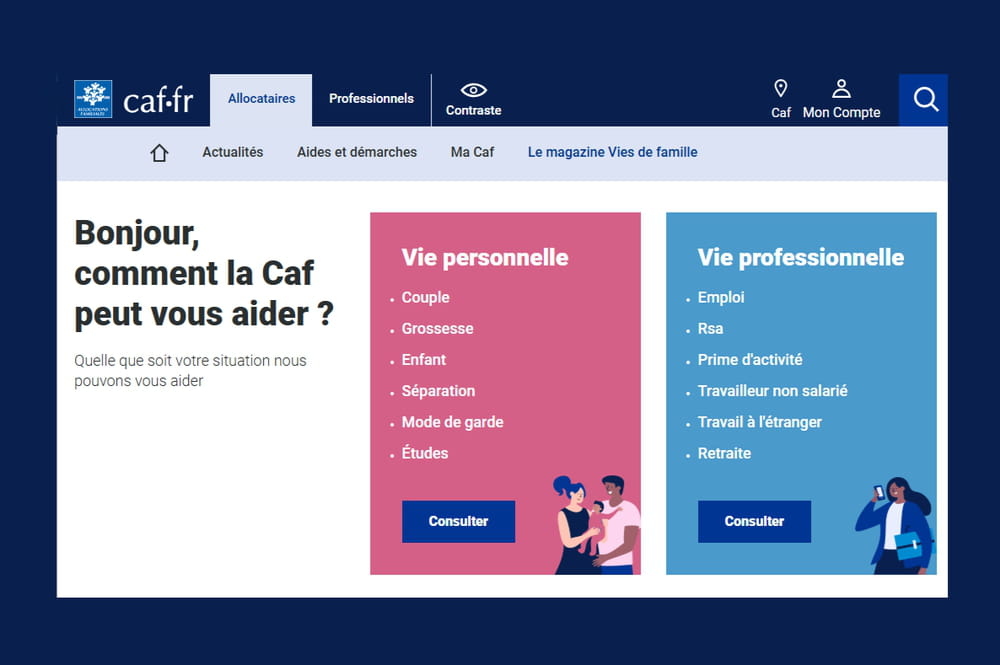The width and height of the screenshot is (1000, 665).
Task: Select the Couple link
Action: (425, 298)
